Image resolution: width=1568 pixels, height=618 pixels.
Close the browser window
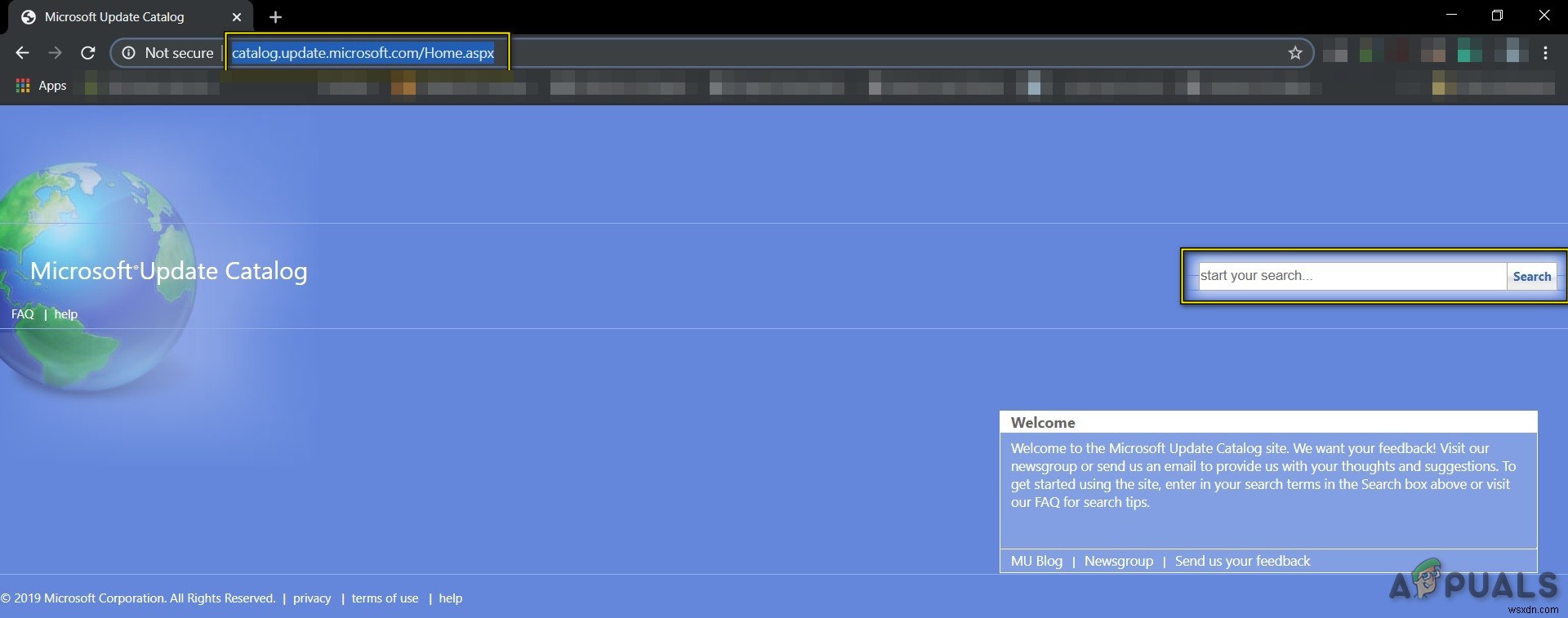pos(1544,16)
